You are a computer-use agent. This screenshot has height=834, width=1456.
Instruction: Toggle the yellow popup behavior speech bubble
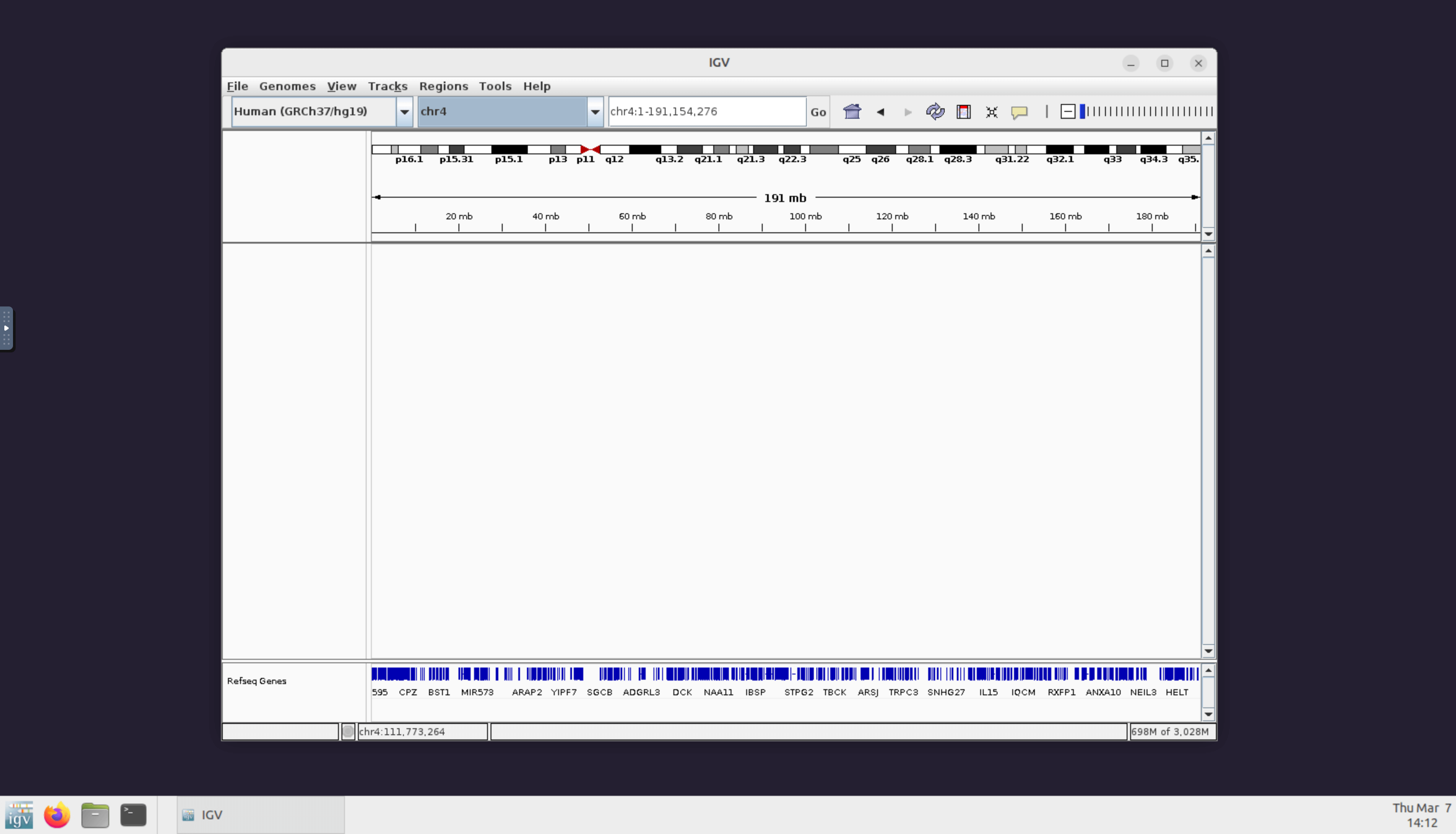[1019, 112]
